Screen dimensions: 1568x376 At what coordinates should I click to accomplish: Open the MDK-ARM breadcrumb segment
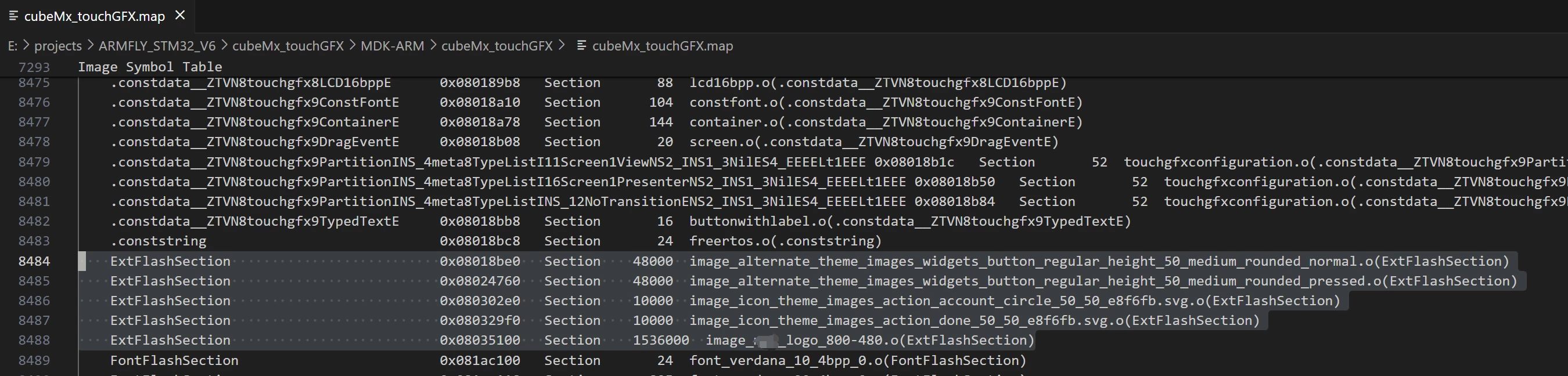tap(392, 46)
